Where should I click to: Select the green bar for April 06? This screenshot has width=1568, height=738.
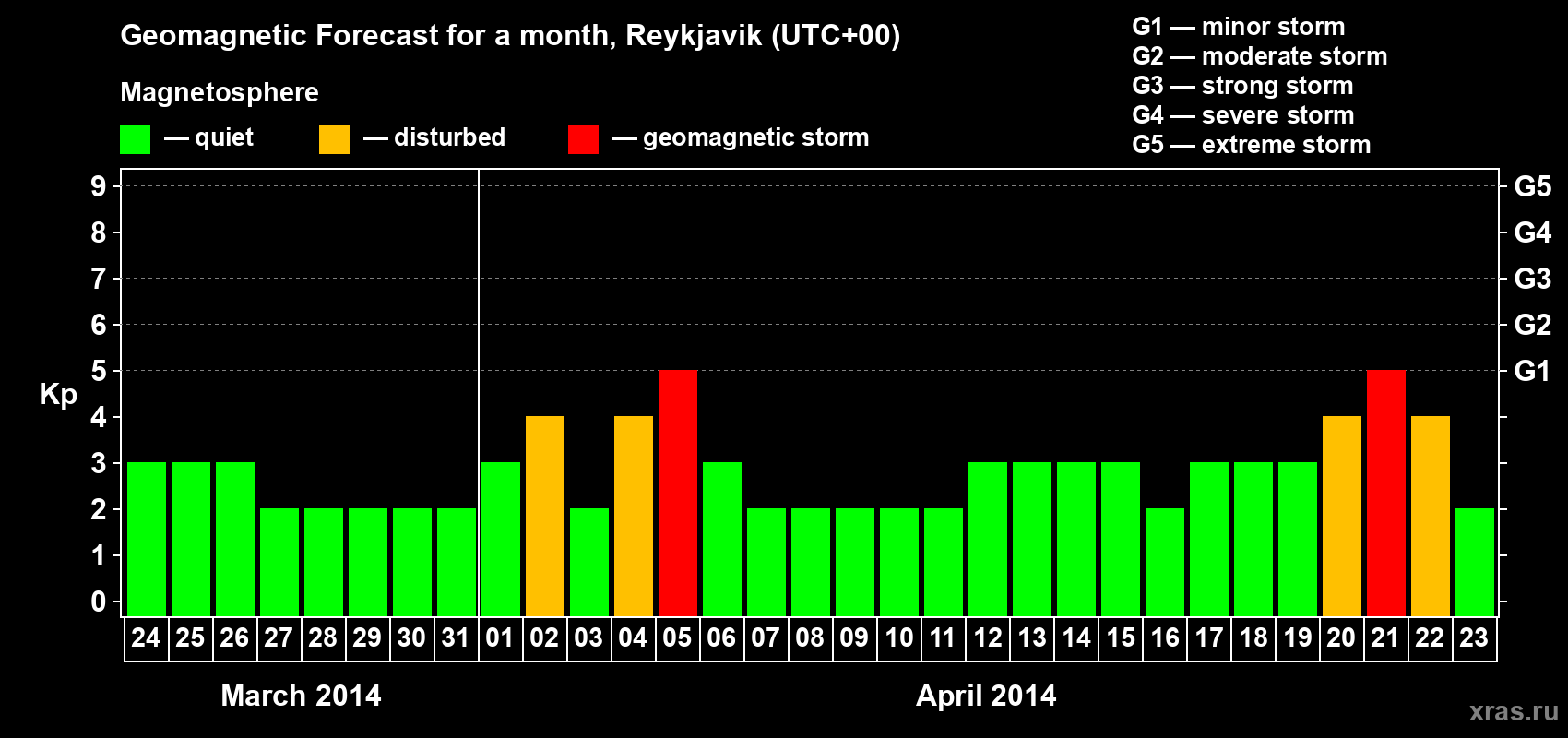pos(722,539)
